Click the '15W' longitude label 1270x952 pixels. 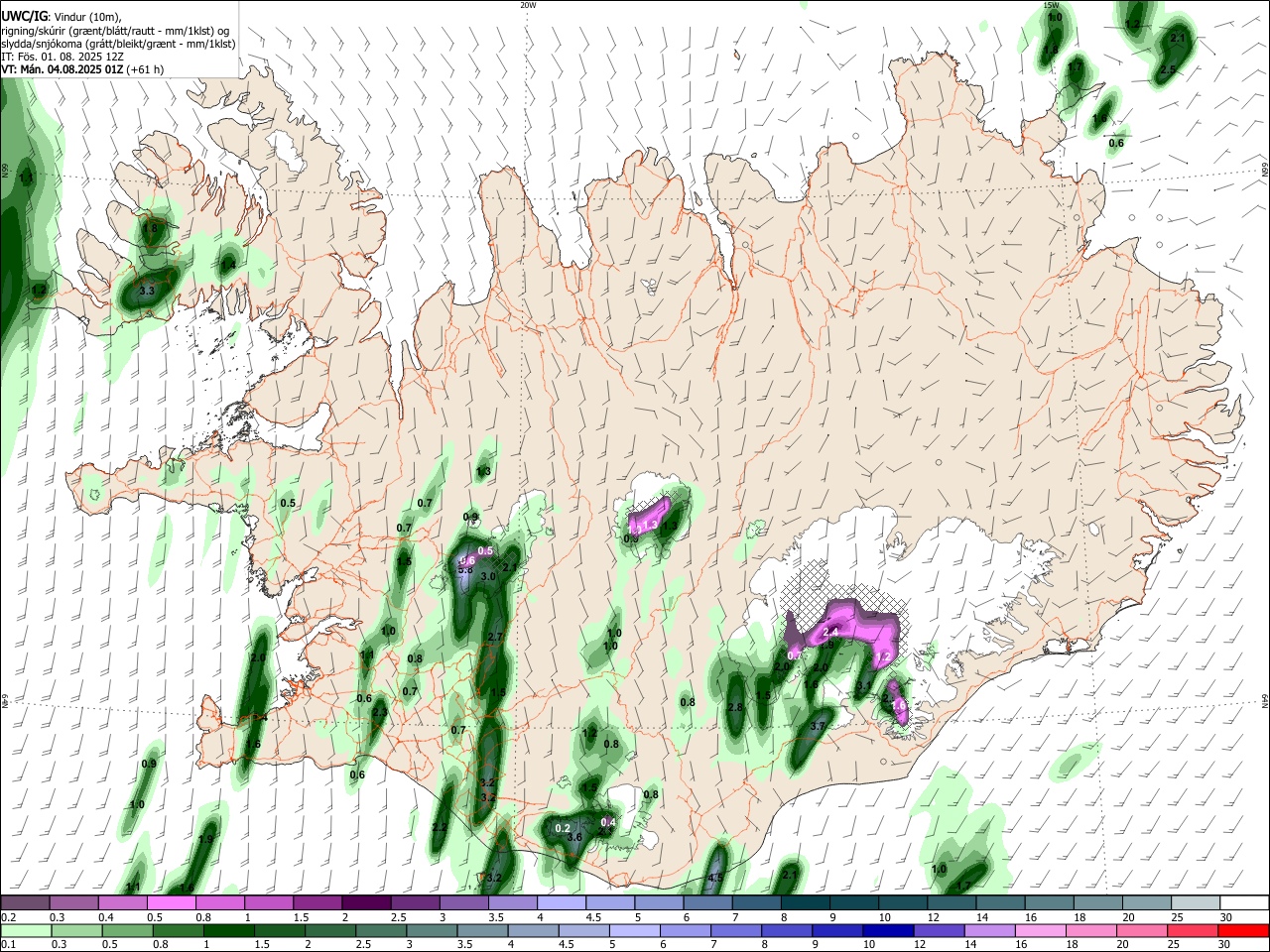tap(1052, 5)
